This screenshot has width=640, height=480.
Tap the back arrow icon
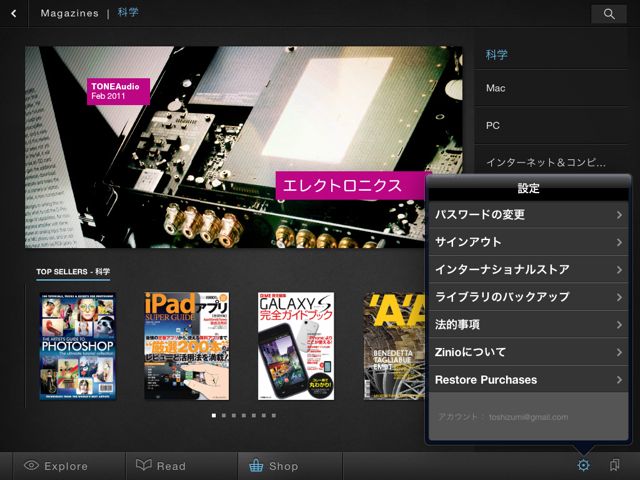point(14,13)
